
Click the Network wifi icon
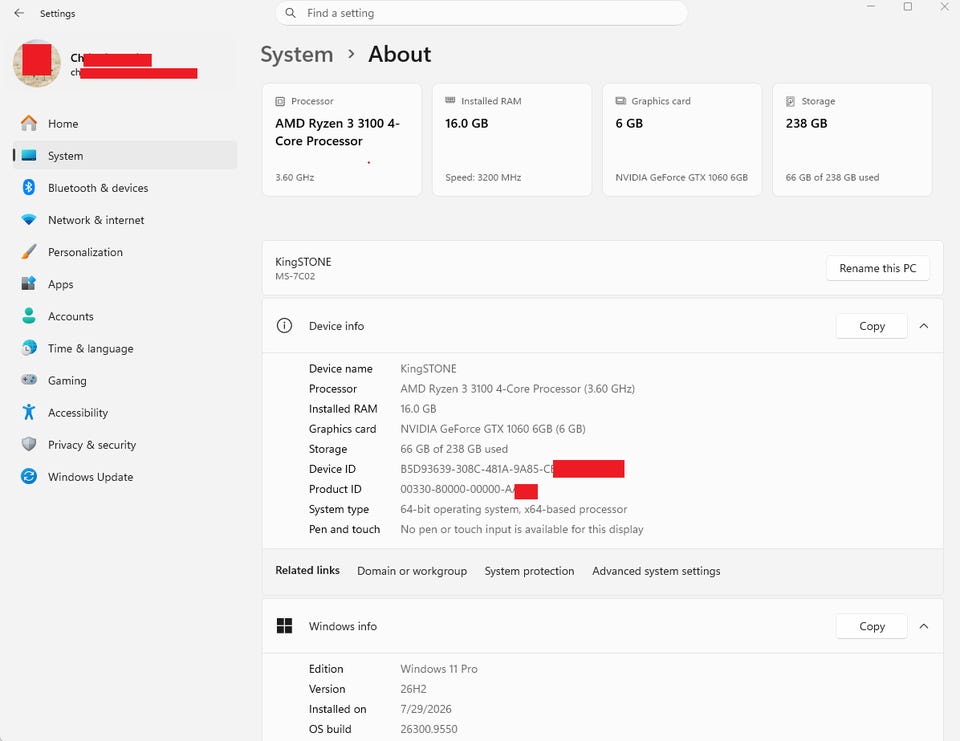pyautogui.click(x=29, y=219)
